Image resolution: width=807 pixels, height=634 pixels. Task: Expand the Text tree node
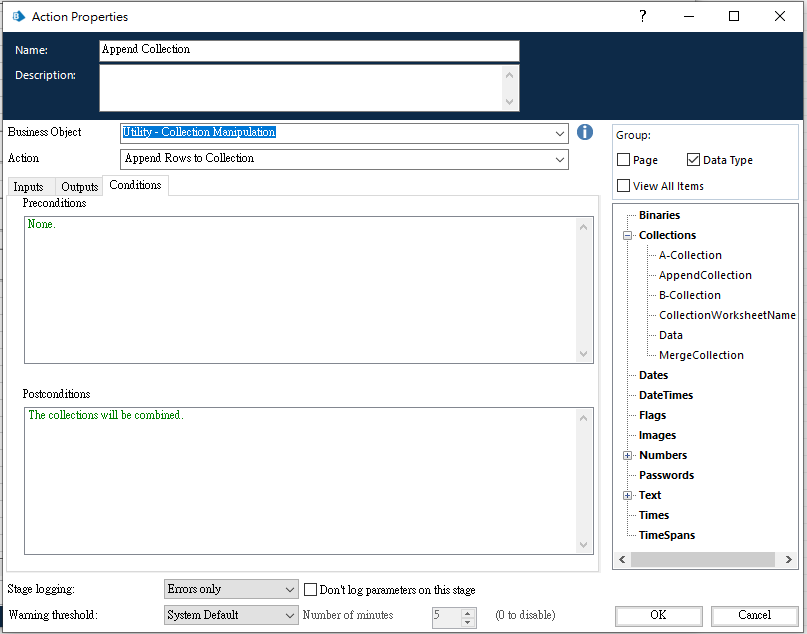(x=627, y=496)
